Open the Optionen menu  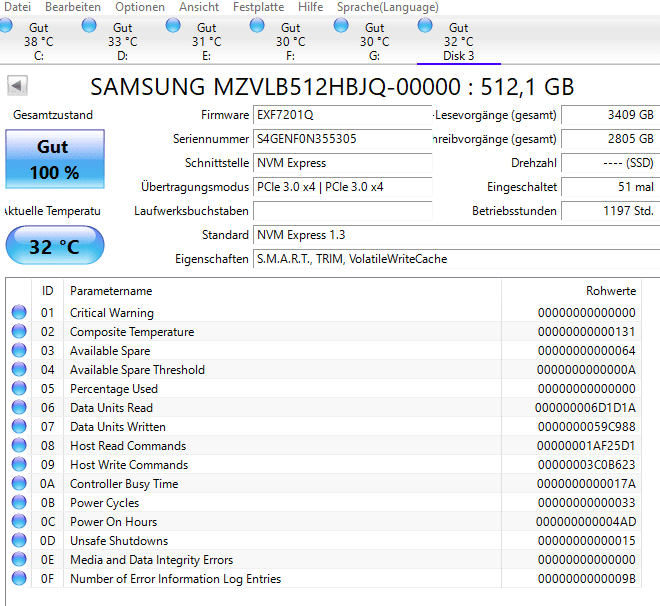pos(140,7)
